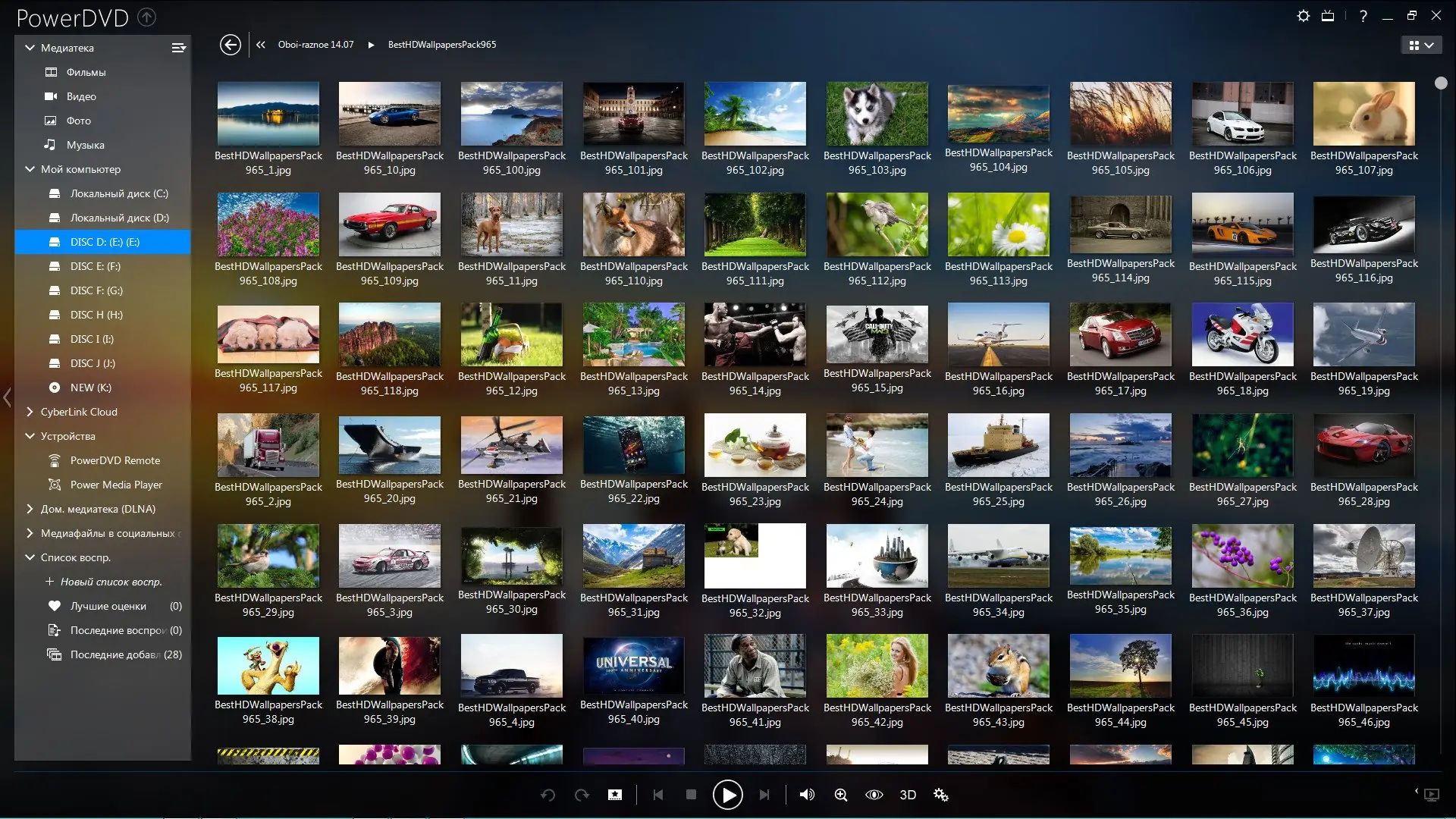Switch to TV mode icon
The height and width of the screenshot is (819, 1456).
(1328, 16)
